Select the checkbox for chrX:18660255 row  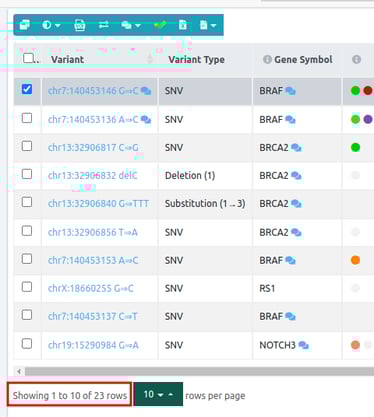pyautogui.click(x=27, y=287)
